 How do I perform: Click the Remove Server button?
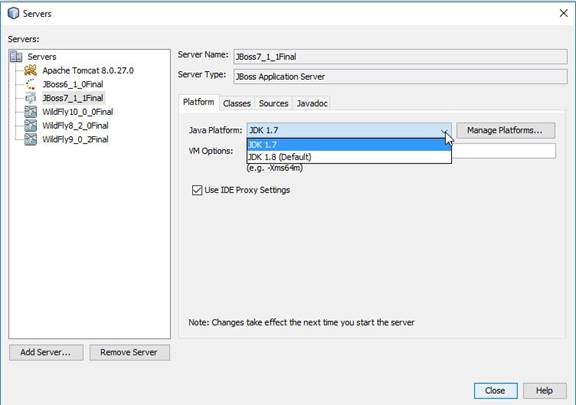[x=129, y=352]
